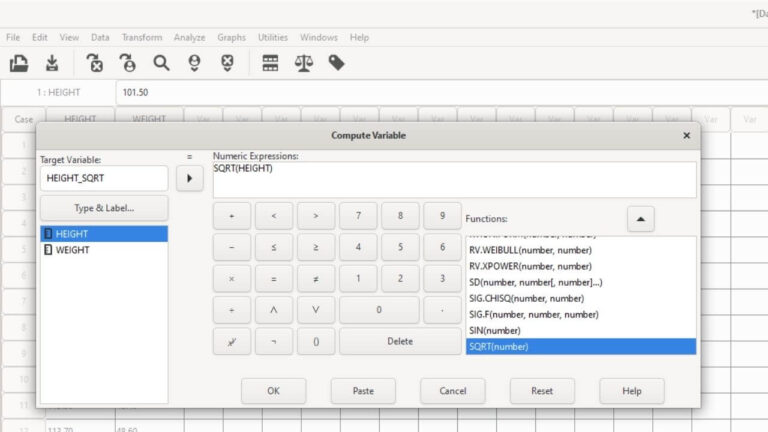Click the less-than-or-equal ≤ key
Viewport: 768px width, 432px height.
coord(274,247)
